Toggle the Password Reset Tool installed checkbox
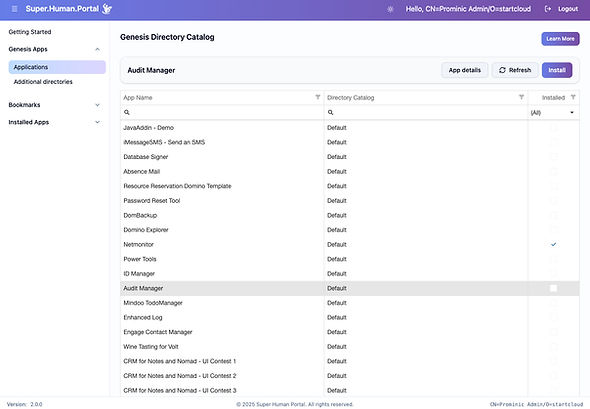This screenshot has width=590, height=409. (554, 201)
